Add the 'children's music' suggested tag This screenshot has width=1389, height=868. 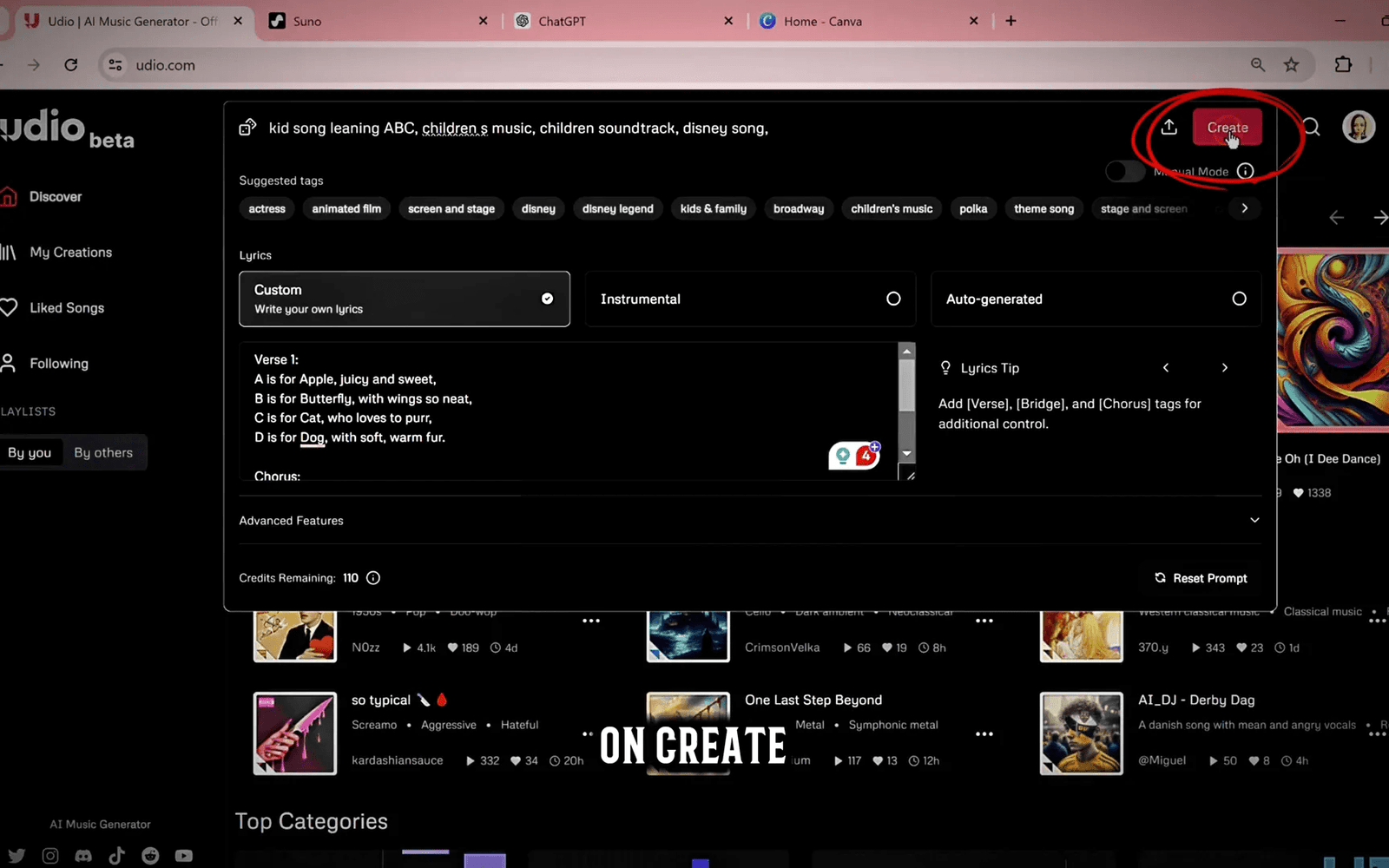892,208
